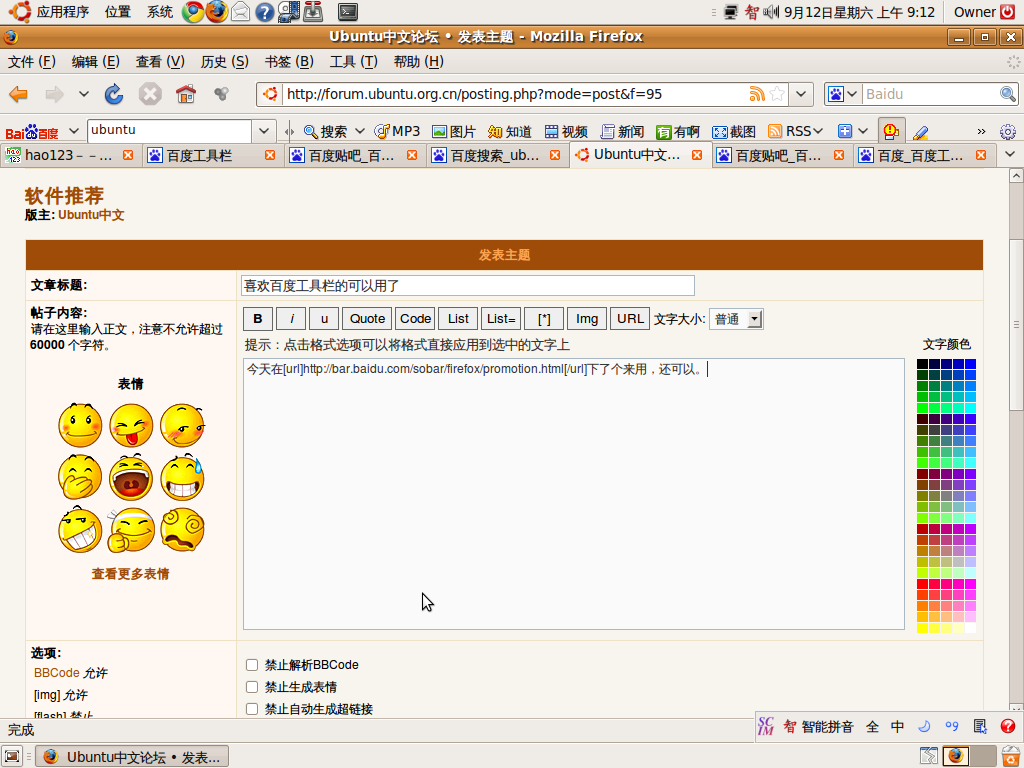Pick the white swatch in 文字颜色
The width and height of the screenshot is (1024, 768).
[970, 628]
